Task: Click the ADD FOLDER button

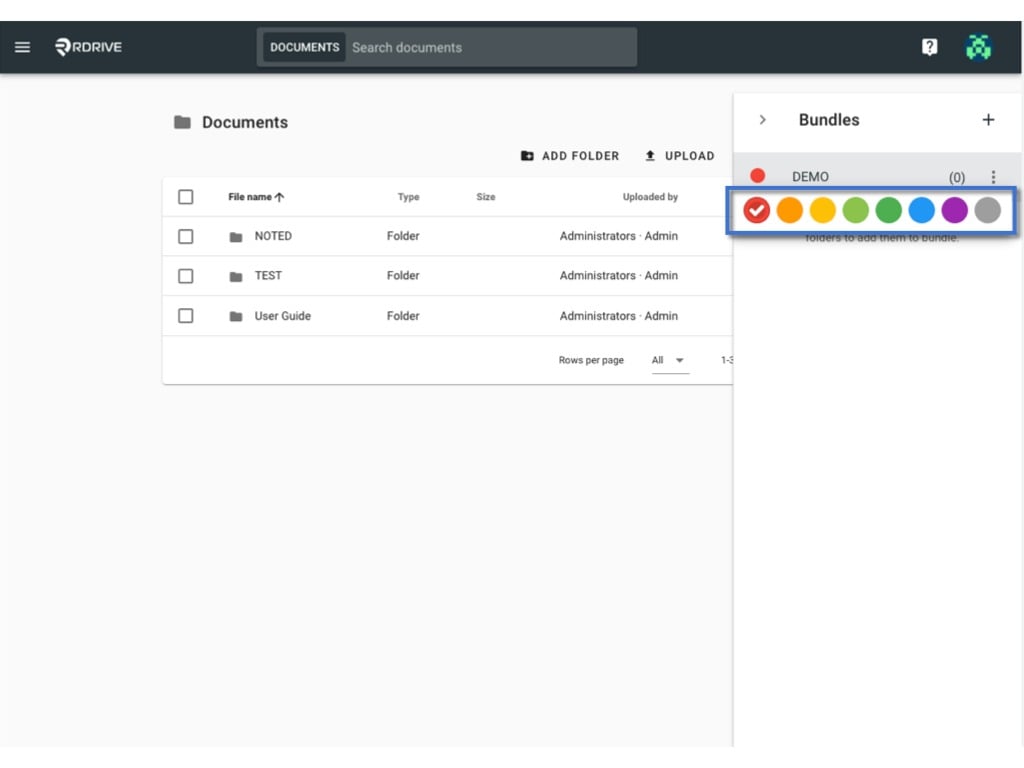Action: click(569, 155)
